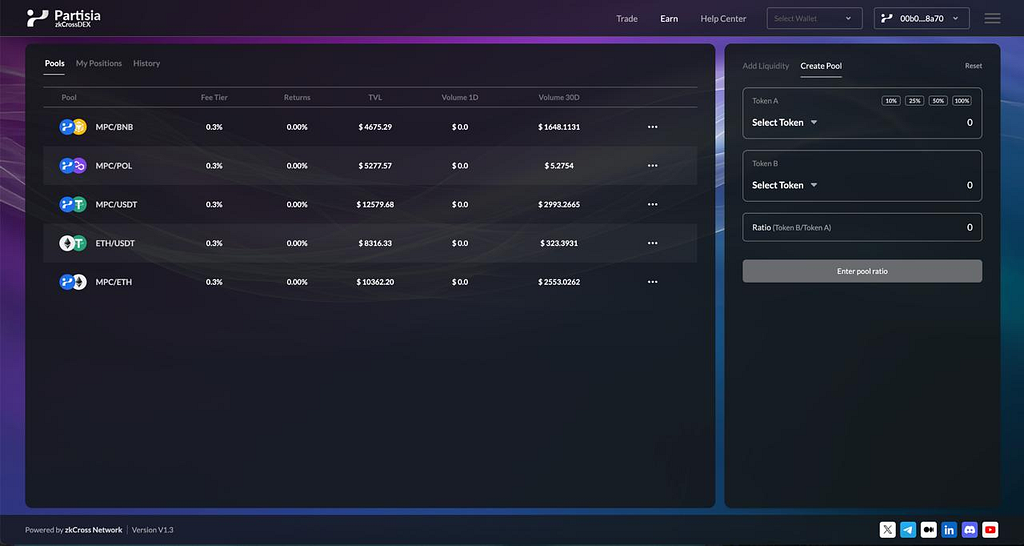The image size is (1024, 546).
Task: Select the Create Pool tab
Action: click(x=821, y=66)
